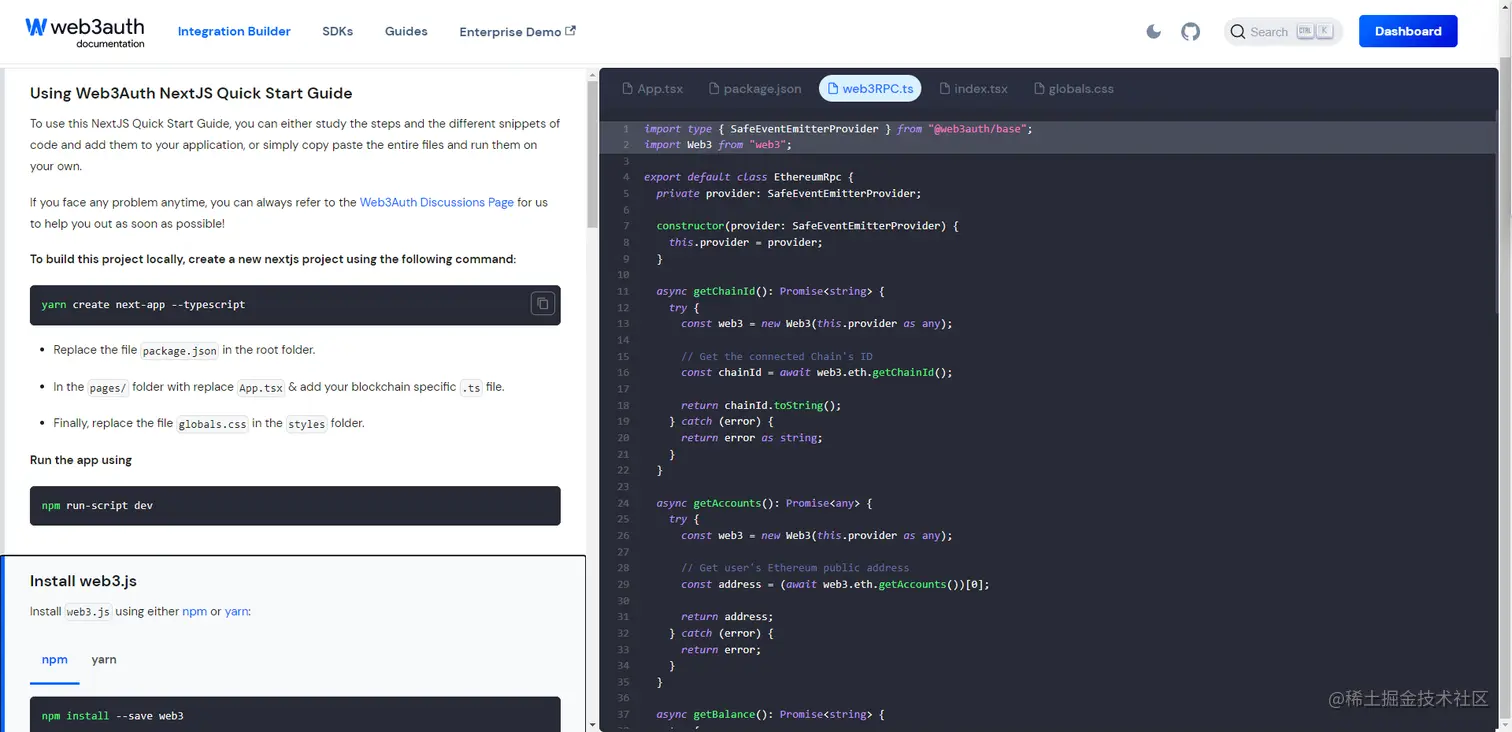This screenshot has height=732, width=1512.
Task: Click the Search input field
Action: pyautogui.click(x=1283, y=32)
